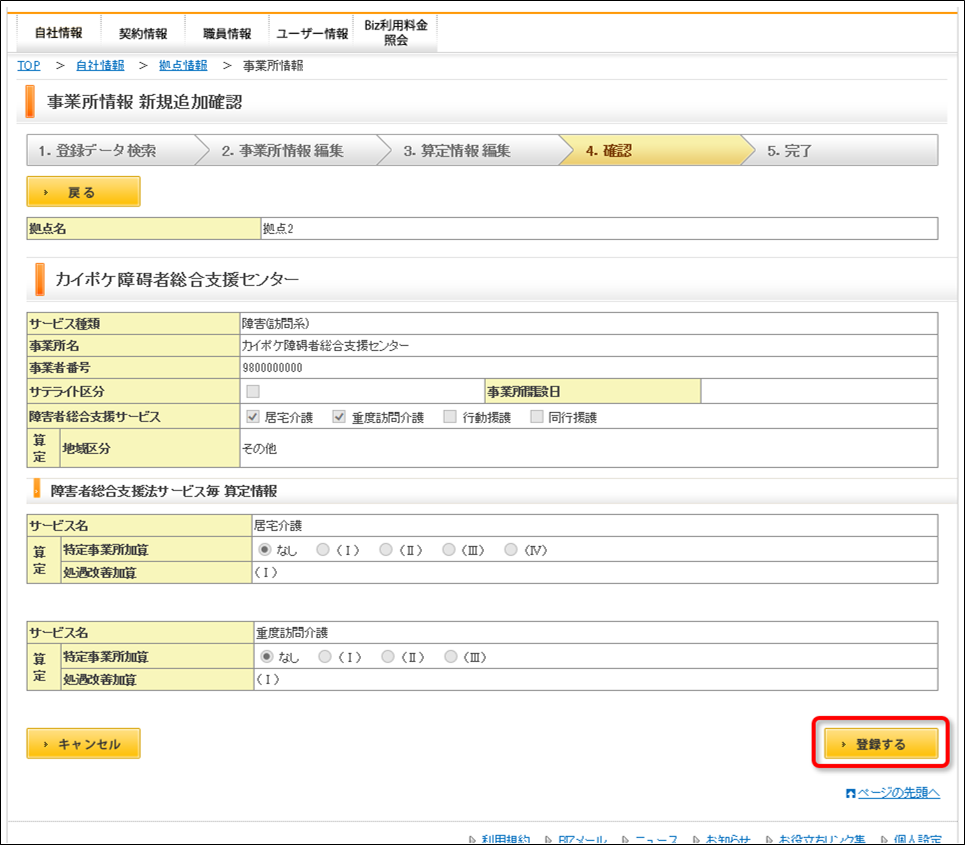Click the ページの先頭へ link
This screenshot has height=845, width=965.
coord(899,793)
